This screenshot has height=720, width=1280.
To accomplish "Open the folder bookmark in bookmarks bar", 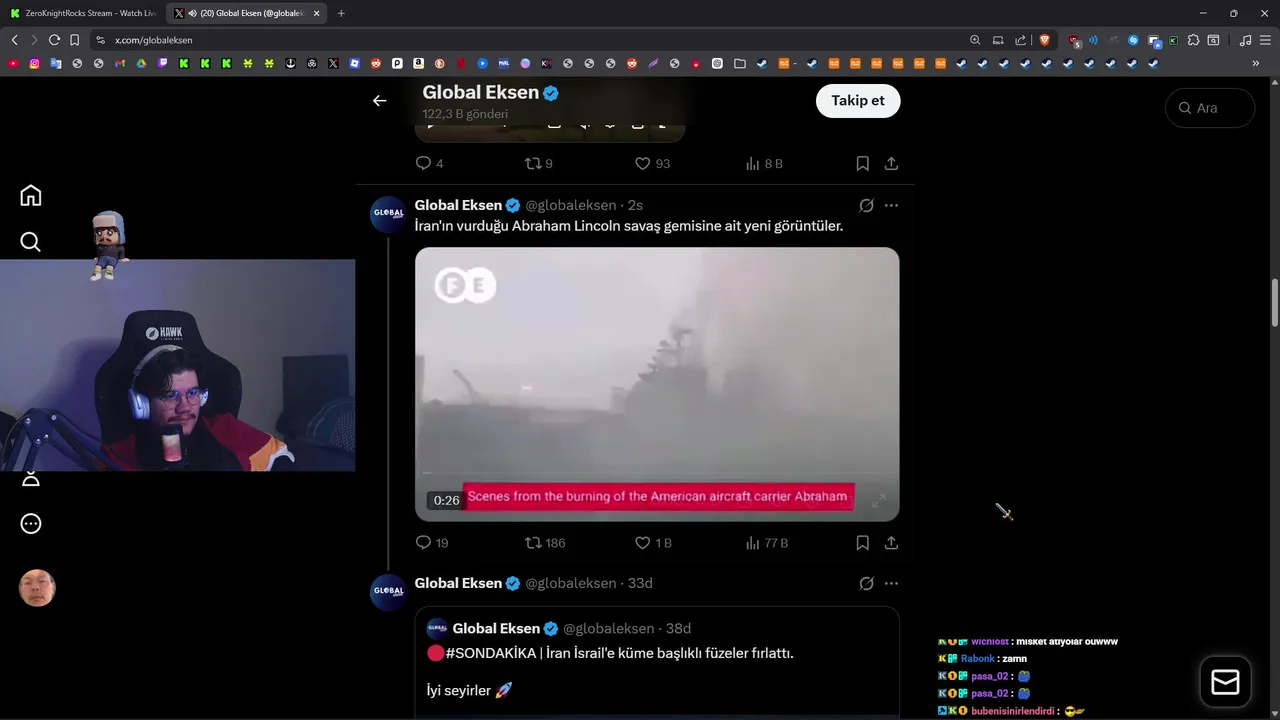I will point(739,63).
